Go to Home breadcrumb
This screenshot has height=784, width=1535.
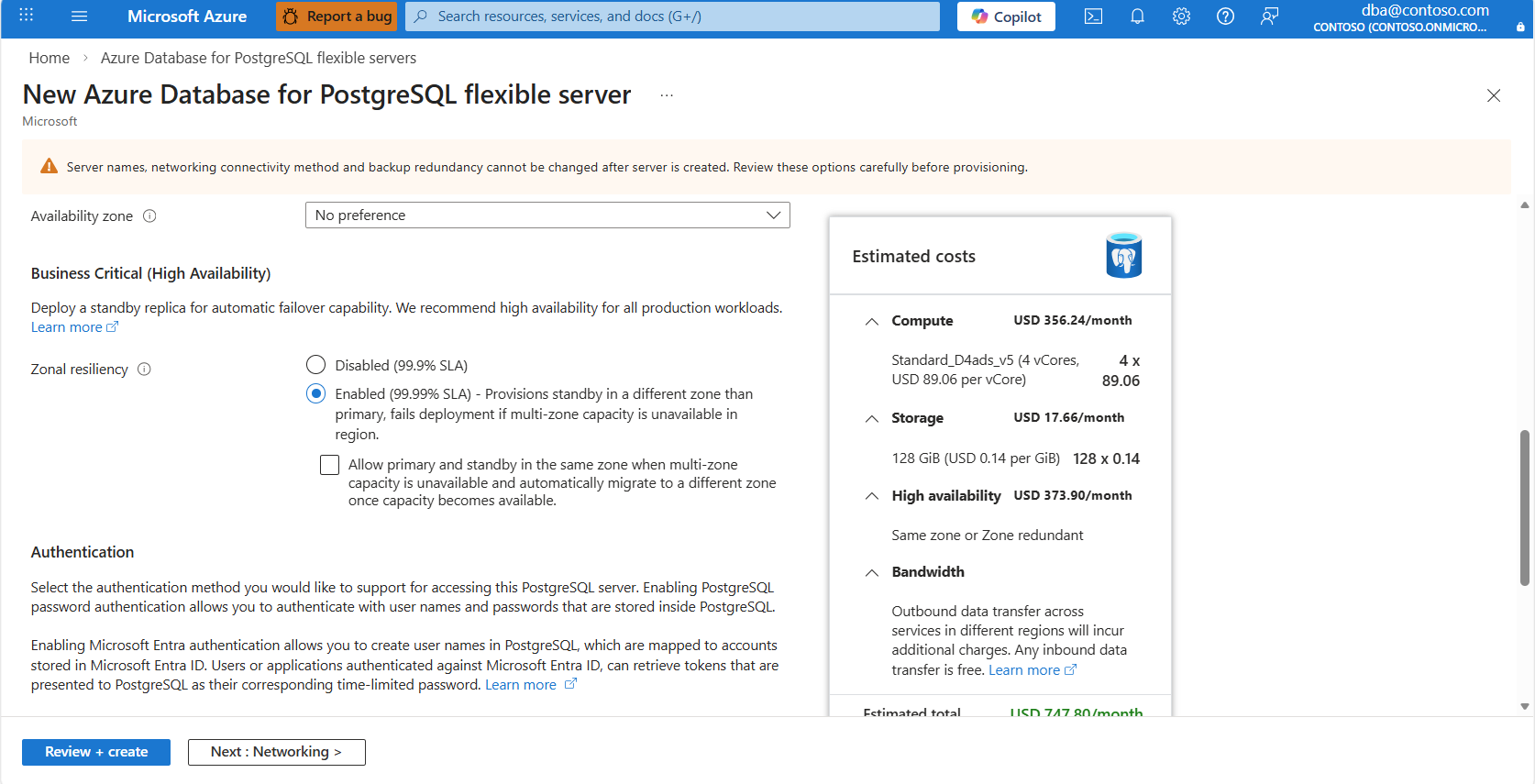[x=50, y=58]
